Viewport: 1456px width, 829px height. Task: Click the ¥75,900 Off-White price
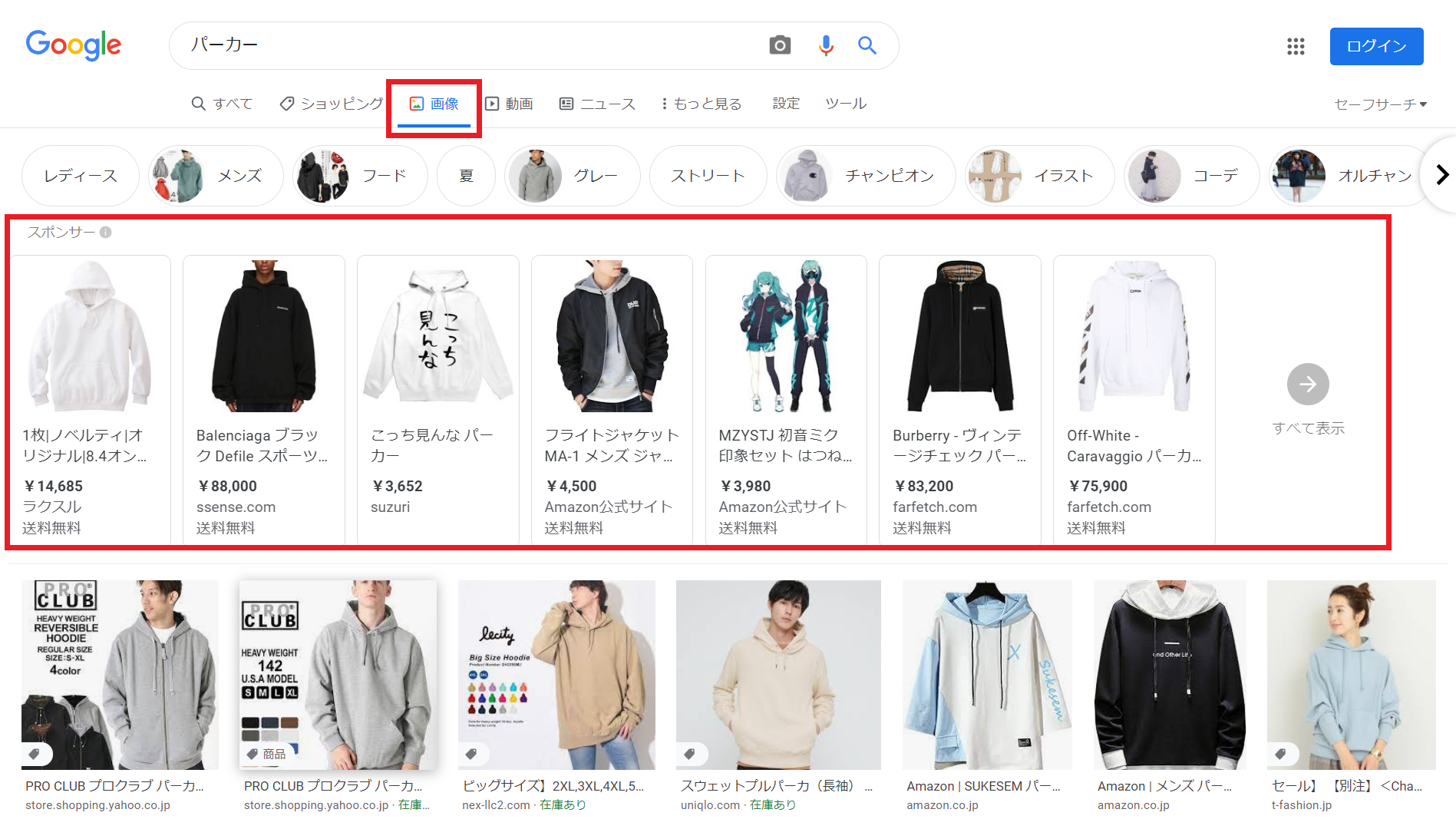(x=1098, y=486)
